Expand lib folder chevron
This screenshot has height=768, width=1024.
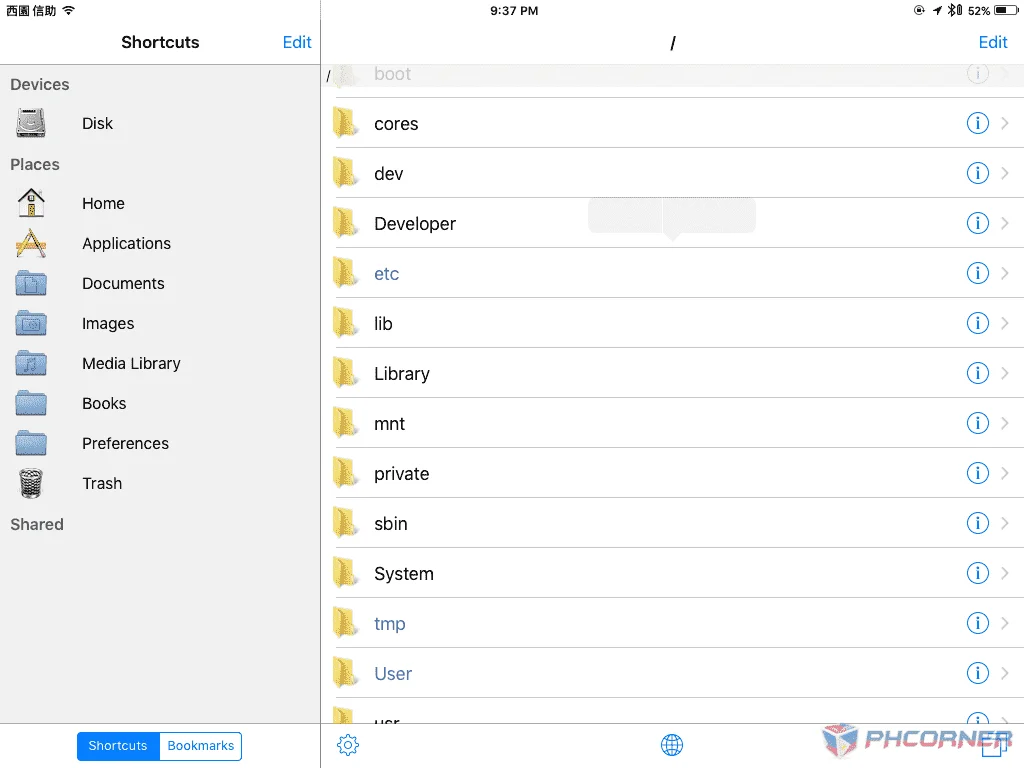point(1004,323)
